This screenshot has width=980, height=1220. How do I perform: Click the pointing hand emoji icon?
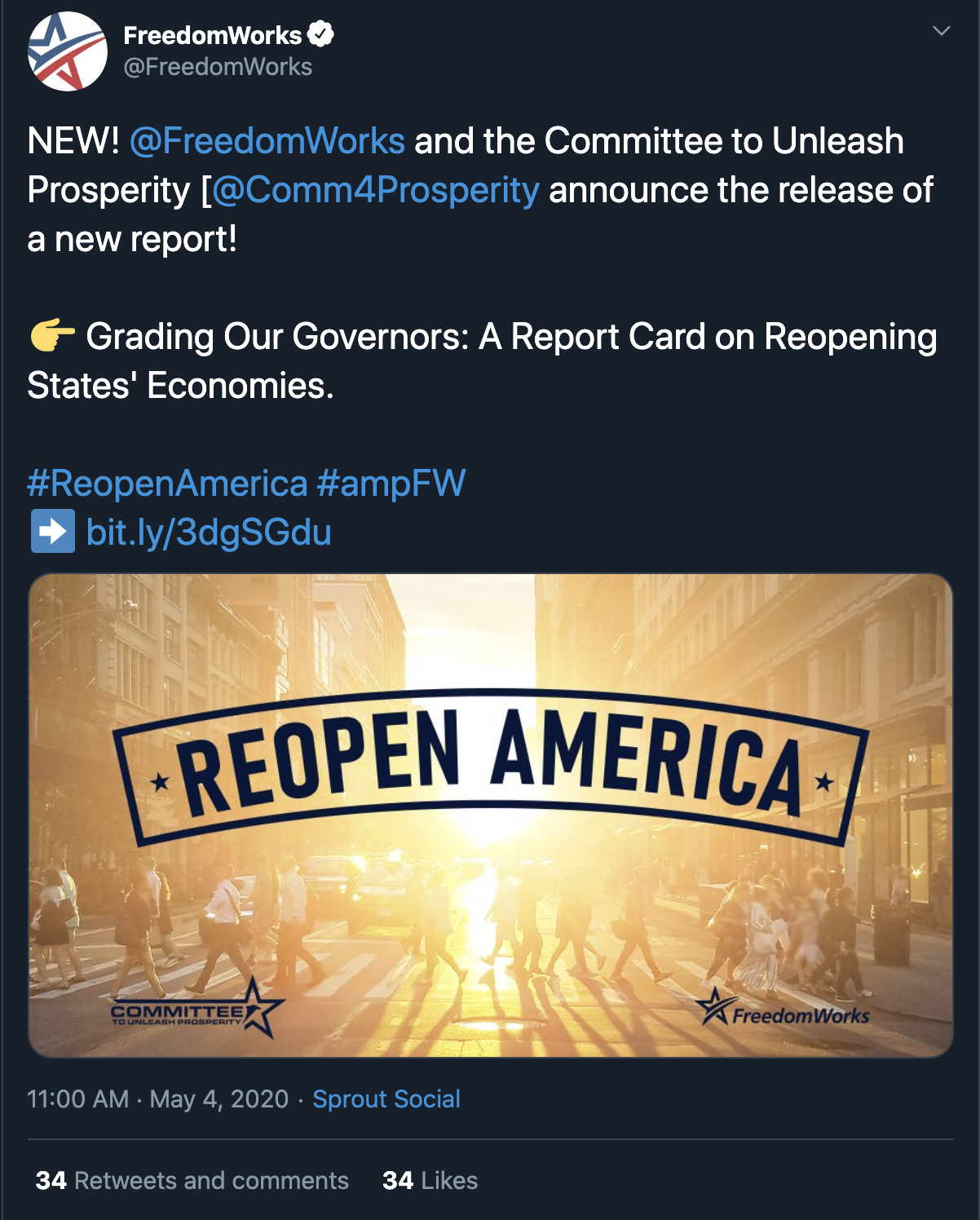(52, 335)
